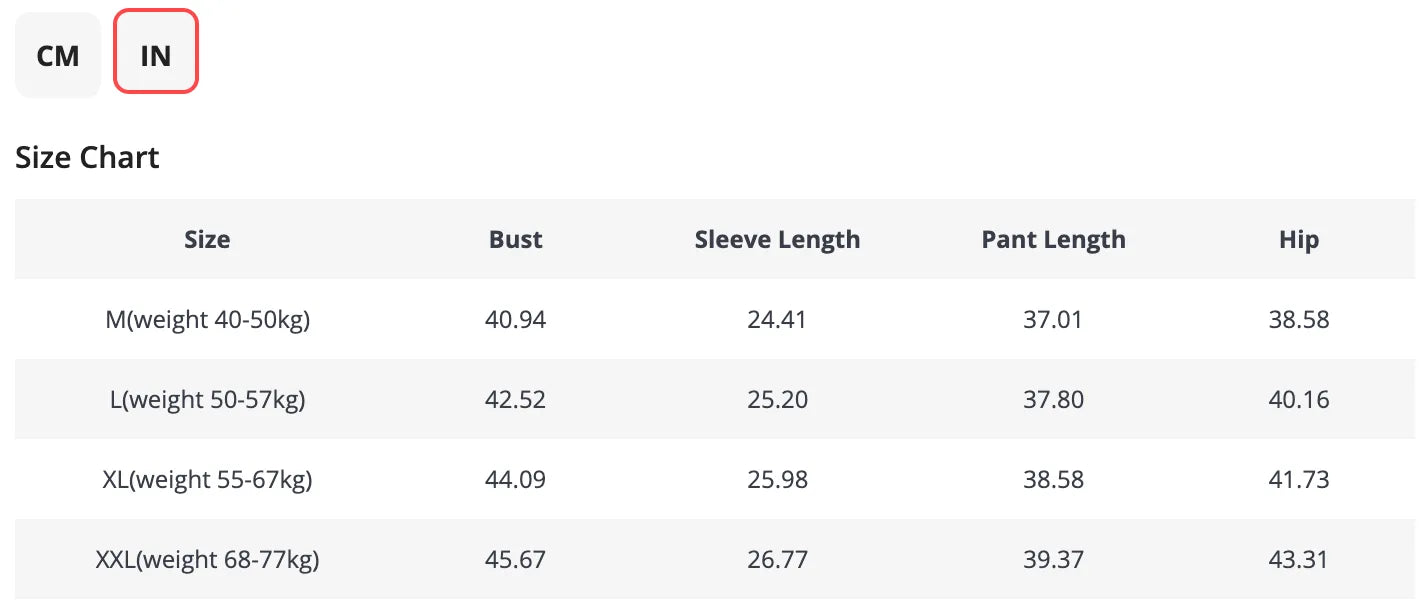Viewport: 1425px width, 614px height.
Task: Select the XXL(weight 68-77kg) row label
Action: (x=207, y=560)
